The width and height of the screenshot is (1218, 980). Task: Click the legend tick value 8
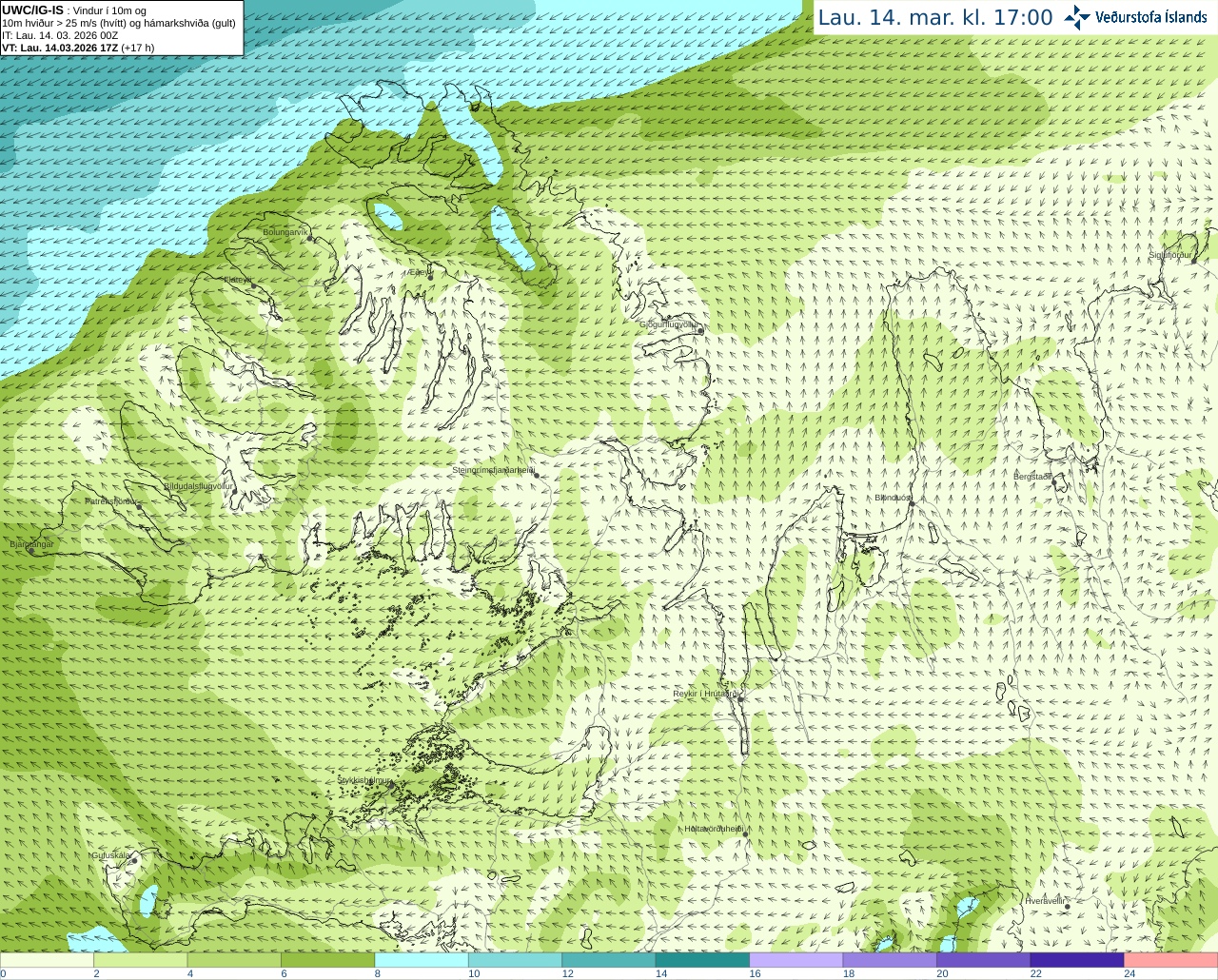tap(378, 973)
